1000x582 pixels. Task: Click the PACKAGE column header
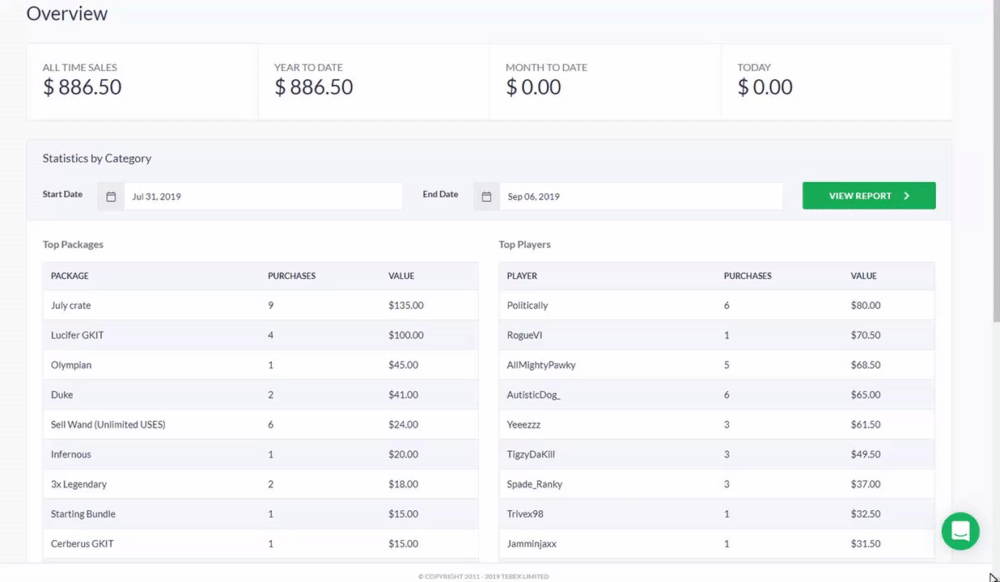pos(70,276)
